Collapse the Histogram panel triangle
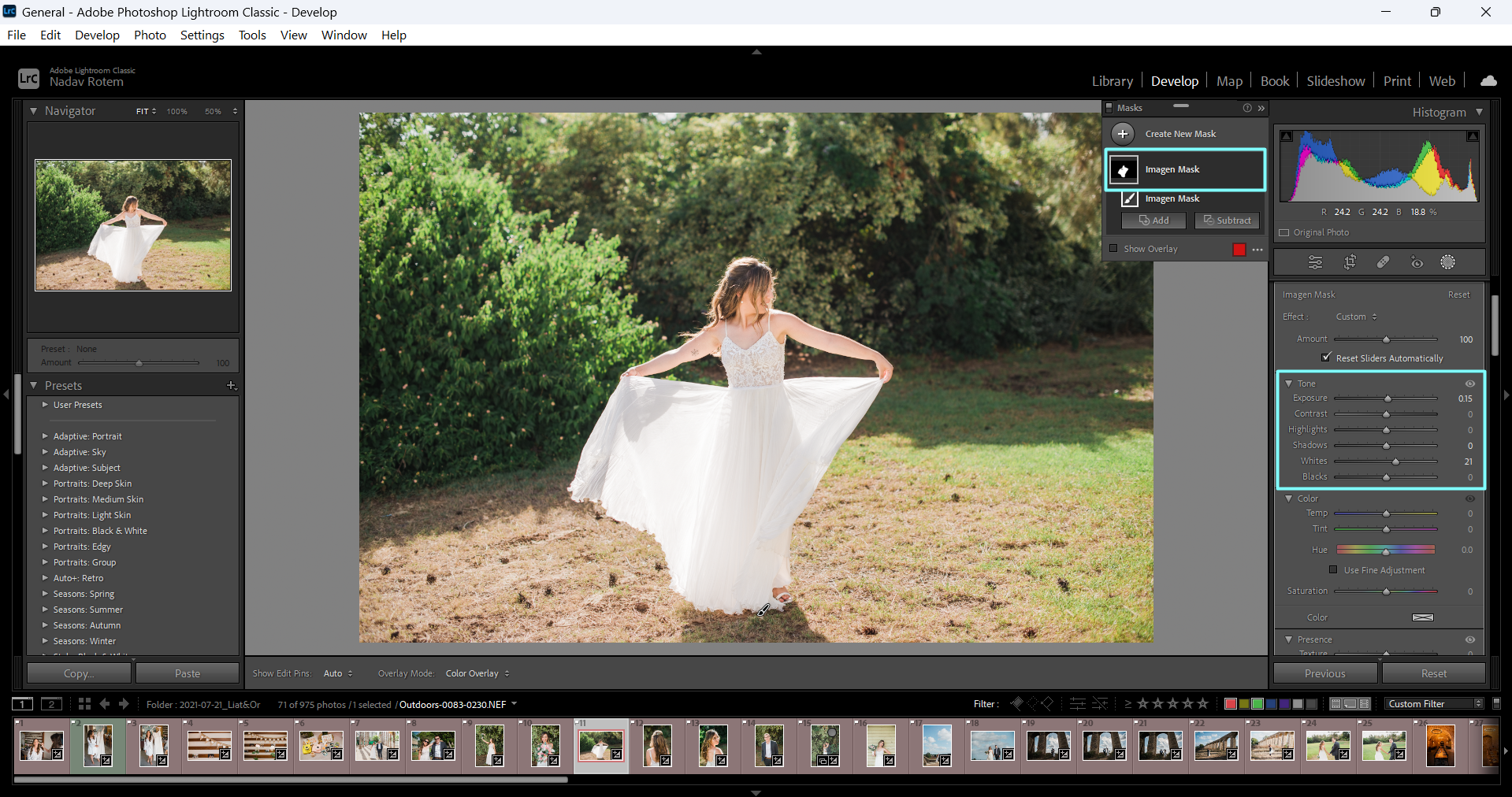 tap(1479, 112)
